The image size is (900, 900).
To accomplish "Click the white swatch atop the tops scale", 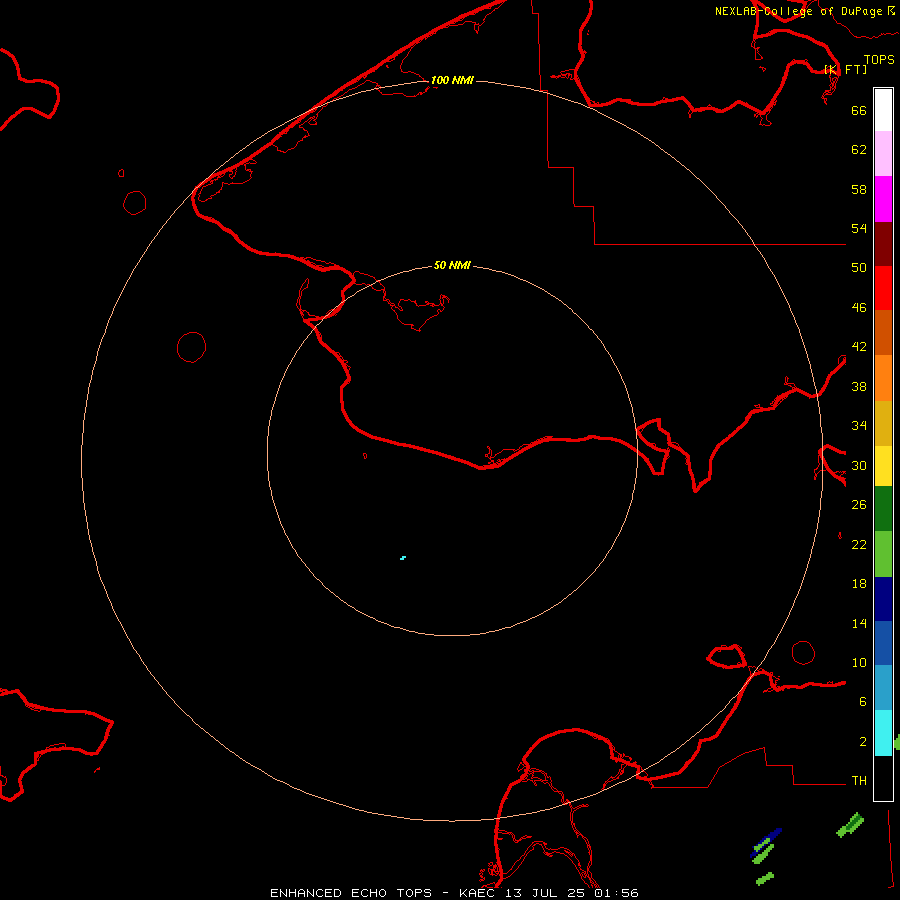I will coord(883,110).
